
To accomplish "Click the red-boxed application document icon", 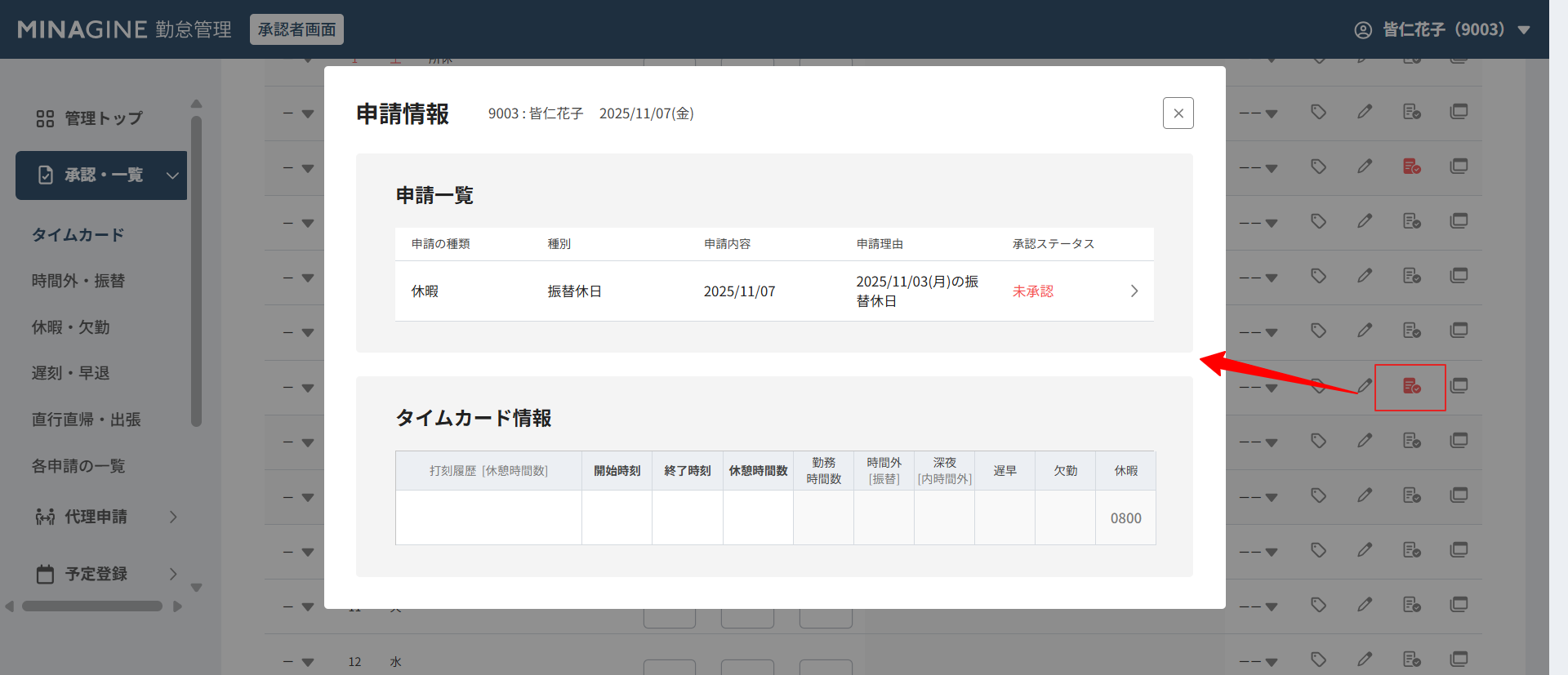I will [1411, 386].
